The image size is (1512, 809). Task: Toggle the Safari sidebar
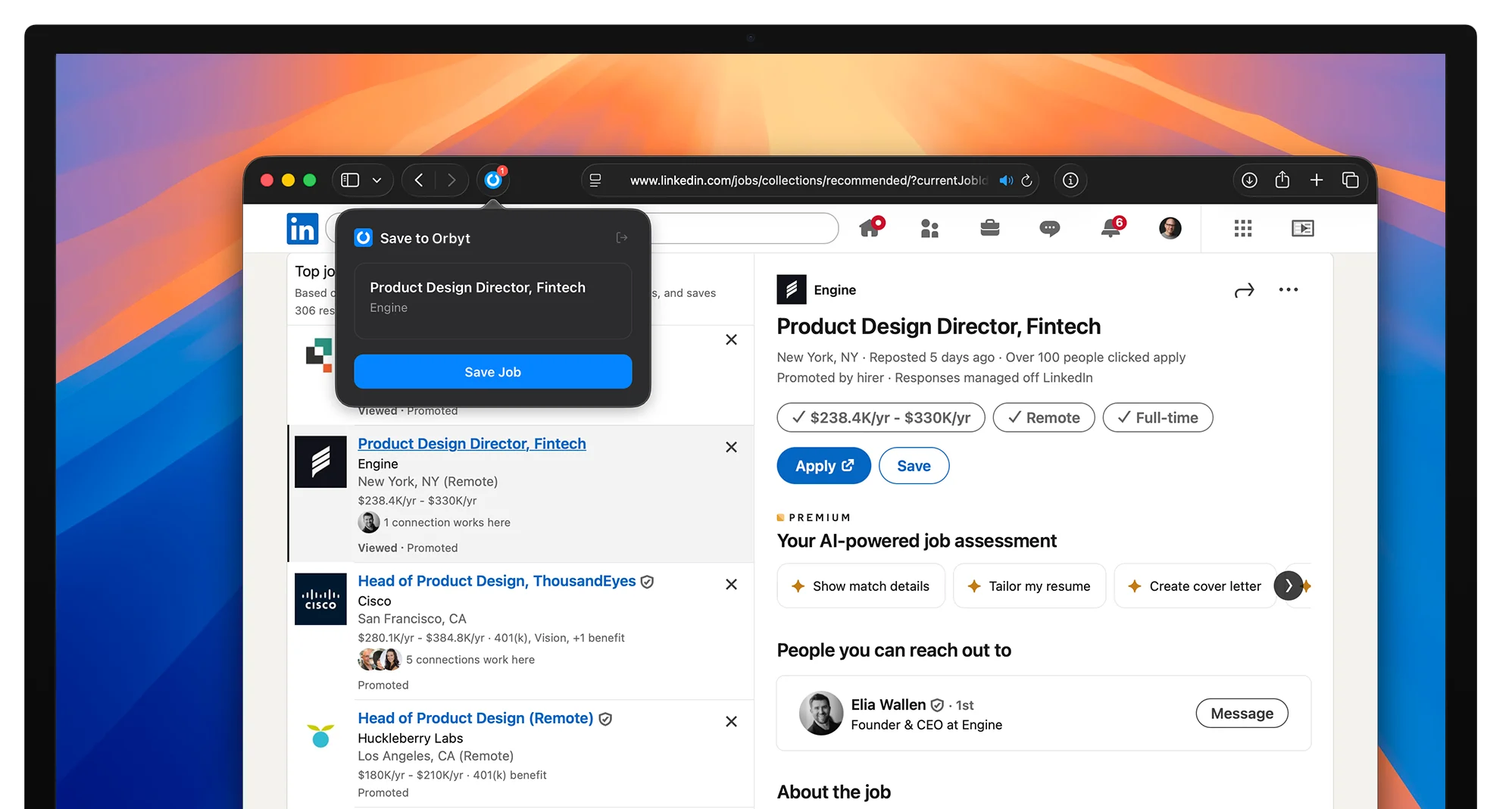350,180
